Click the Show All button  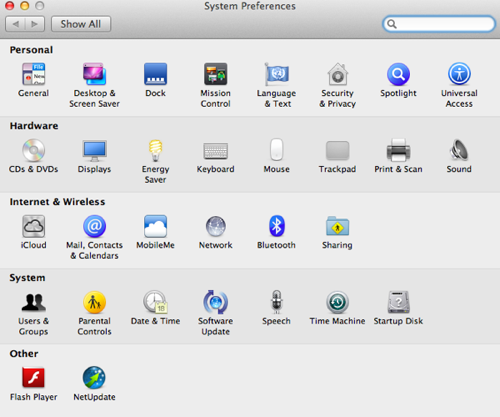click(x=81, y=24)
